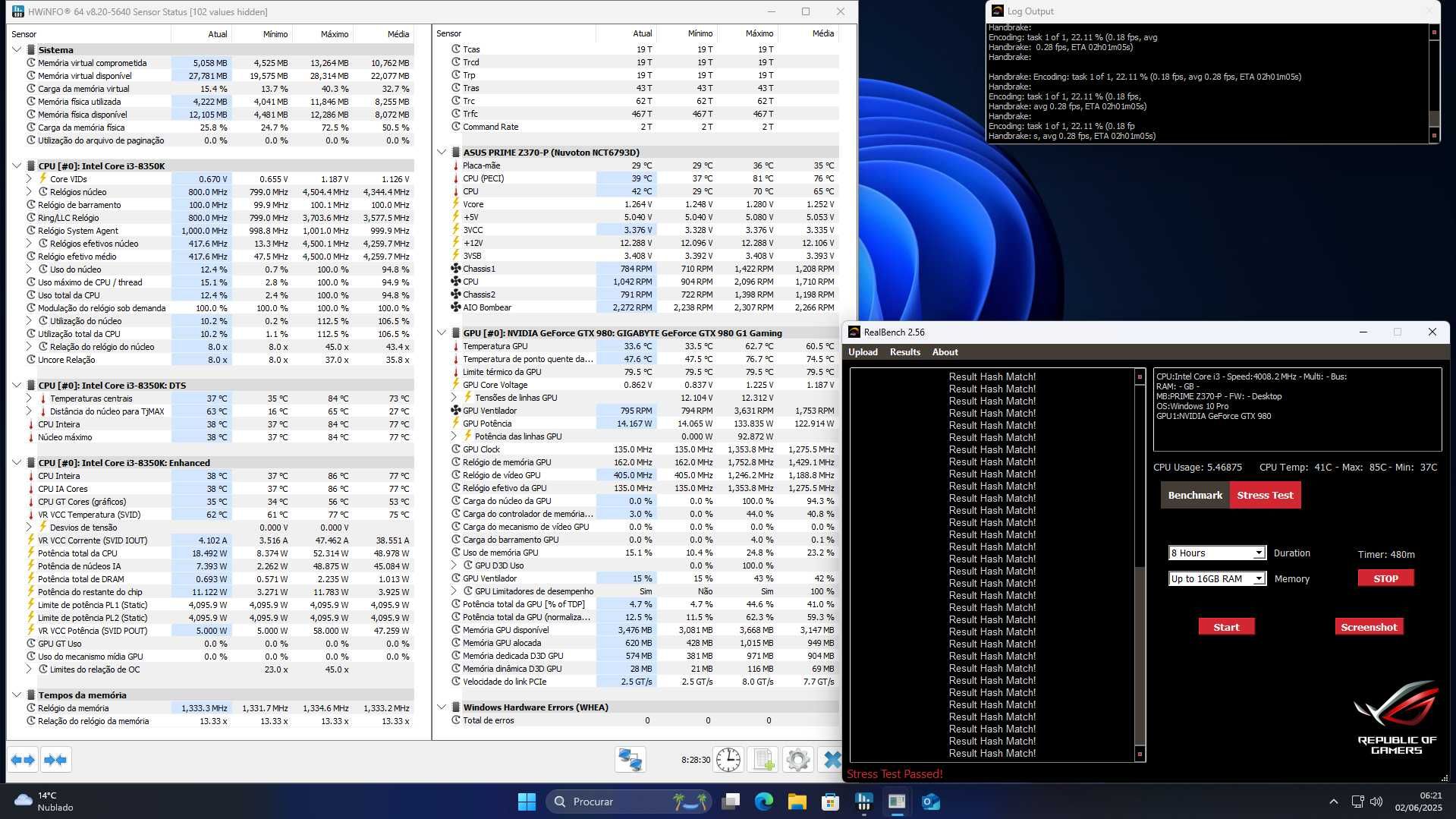Collapse CPU [#0]: Intel Core i3-8350K group
The width and height of the screenshot is (1456, 819).
(x=17, y=165)
